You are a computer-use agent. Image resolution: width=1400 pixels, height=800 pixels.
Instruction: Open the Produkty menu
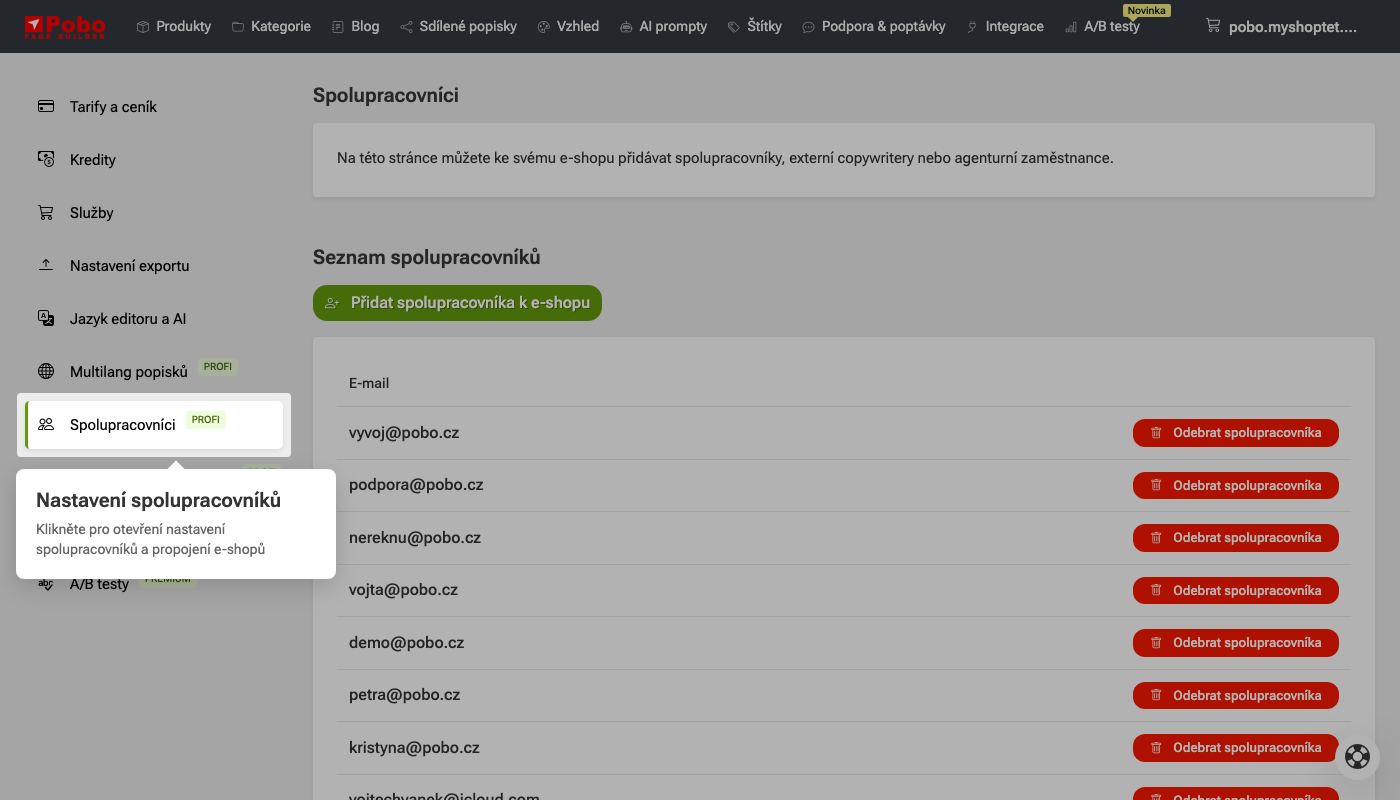(x=173, y=26)
